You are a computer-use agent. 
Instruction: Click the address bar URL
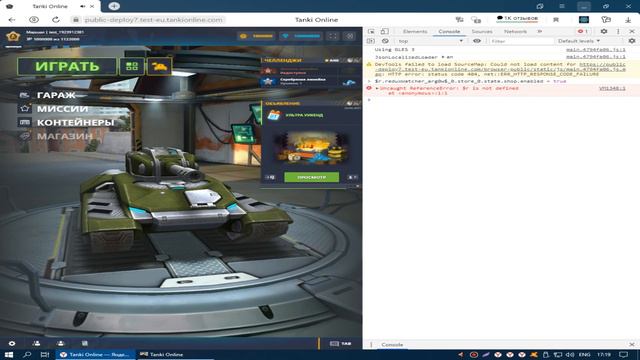click(153, 20)
